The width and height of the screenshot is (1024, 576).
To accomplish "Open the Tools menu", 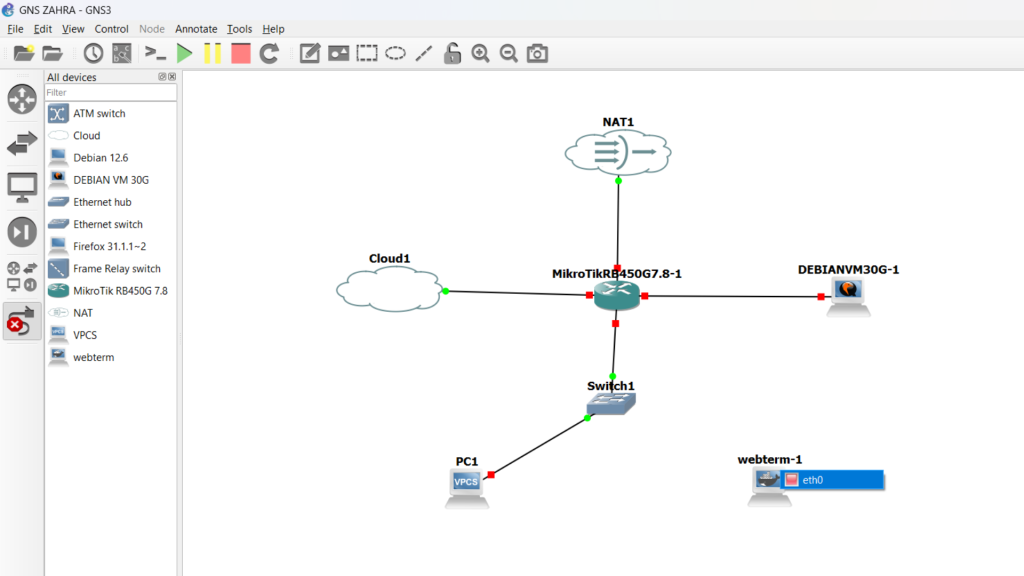I will [x=239, y=29].
